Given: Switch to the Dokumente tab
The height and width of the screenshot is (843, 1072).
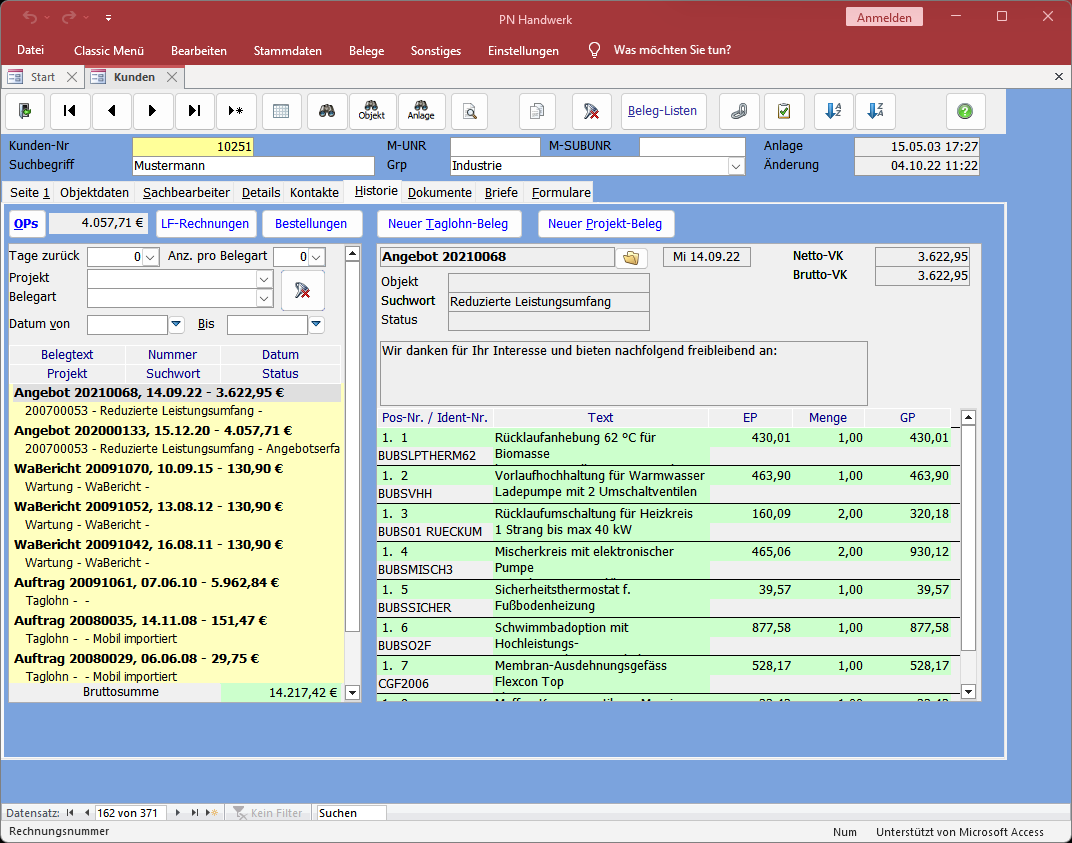Looking at the screenshot, I should pos(439,192).
